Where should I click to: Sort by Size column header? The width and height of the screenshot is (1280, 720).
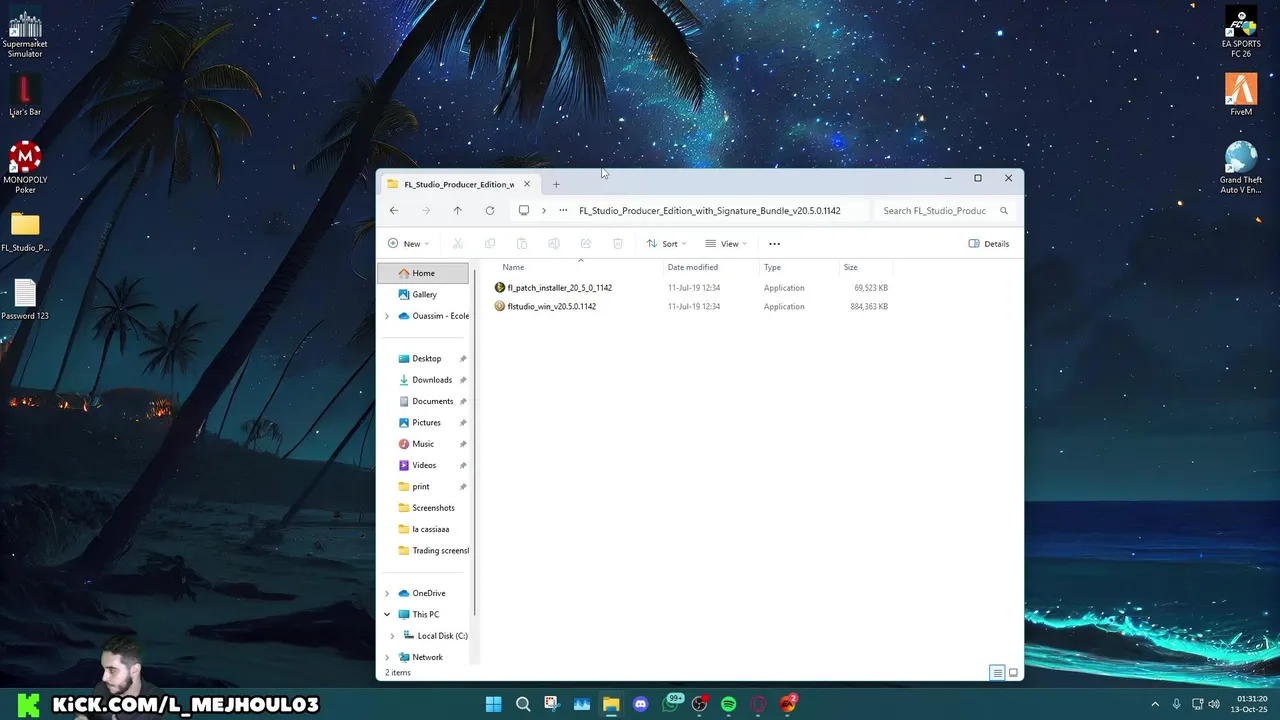coord(850,268)
